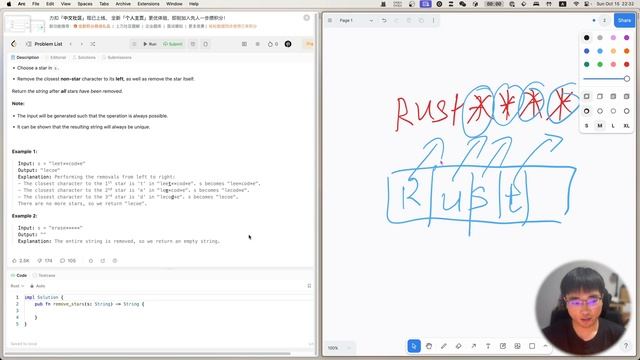
Task: Open the Code tab
Action: (x=19, y=276)
